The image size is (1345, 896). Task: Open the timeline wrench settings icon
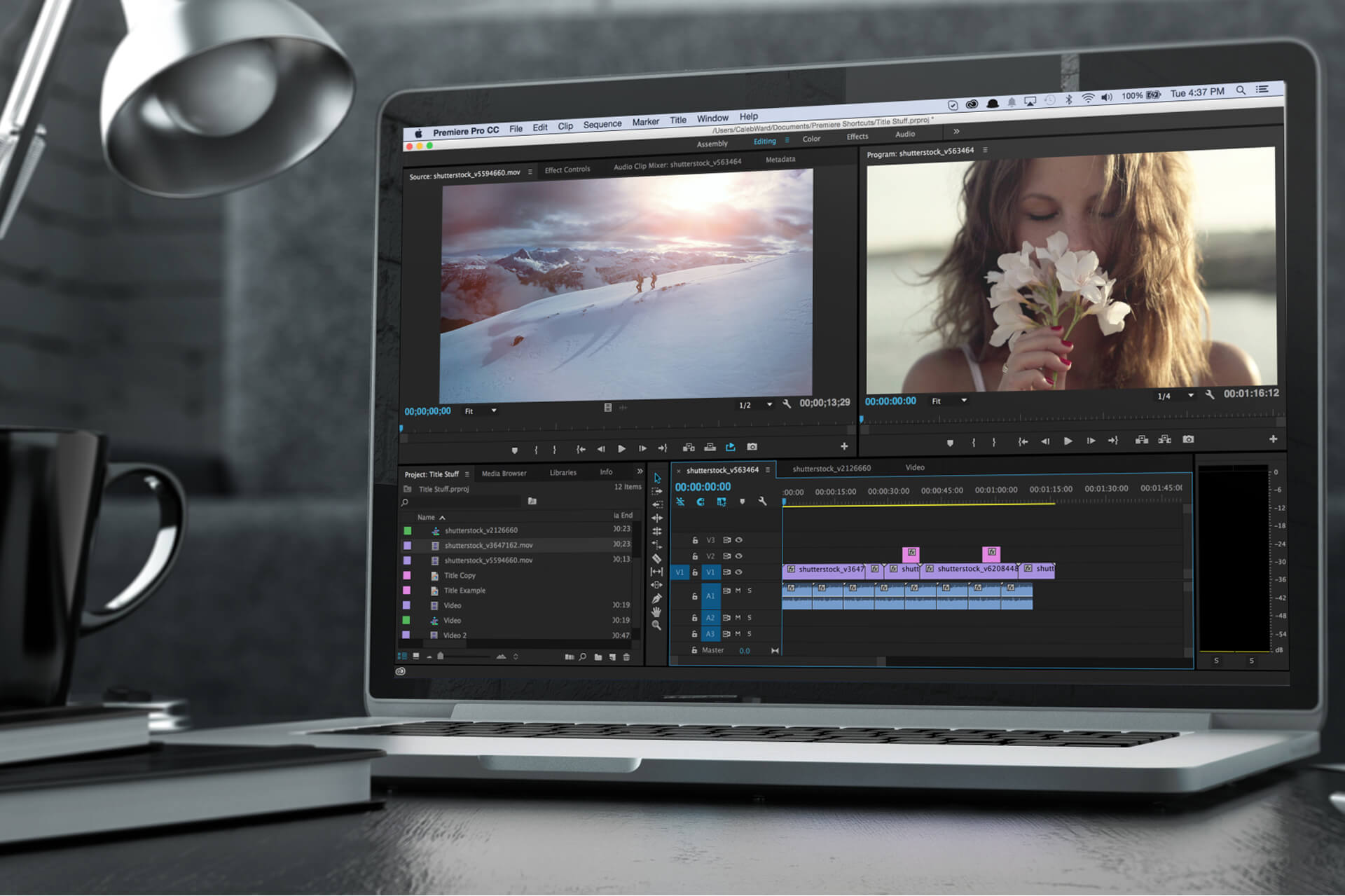point(762,502)
